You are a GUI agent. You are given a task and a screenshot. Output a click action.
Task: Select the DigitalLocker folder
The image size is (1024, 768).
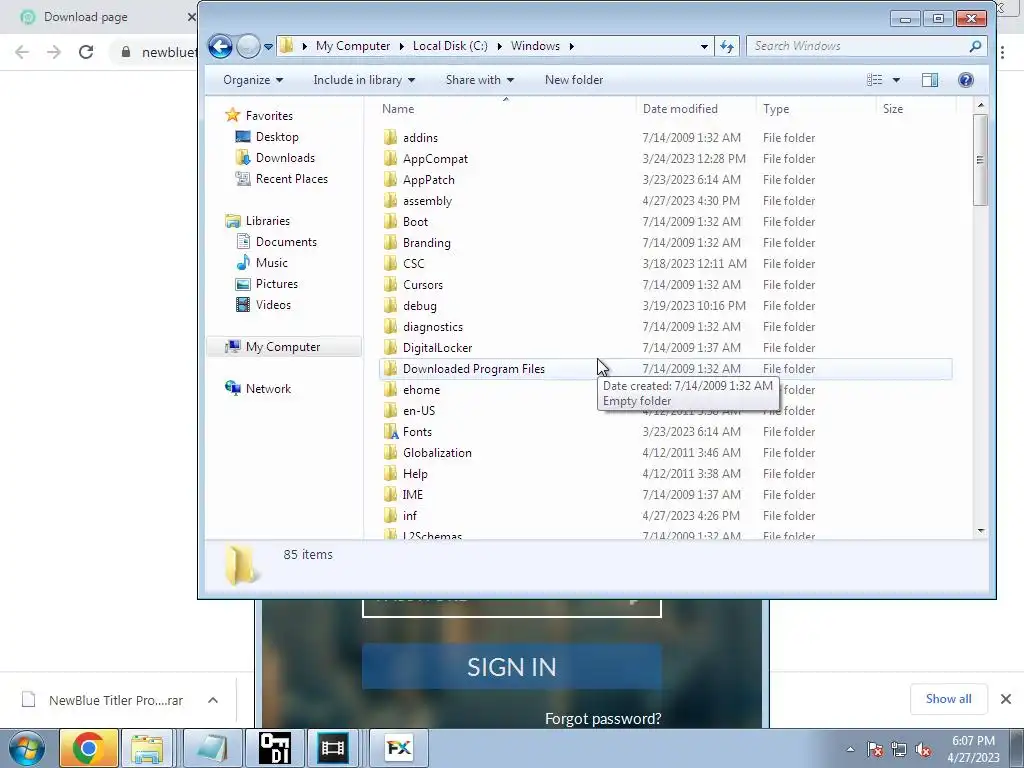437,347
